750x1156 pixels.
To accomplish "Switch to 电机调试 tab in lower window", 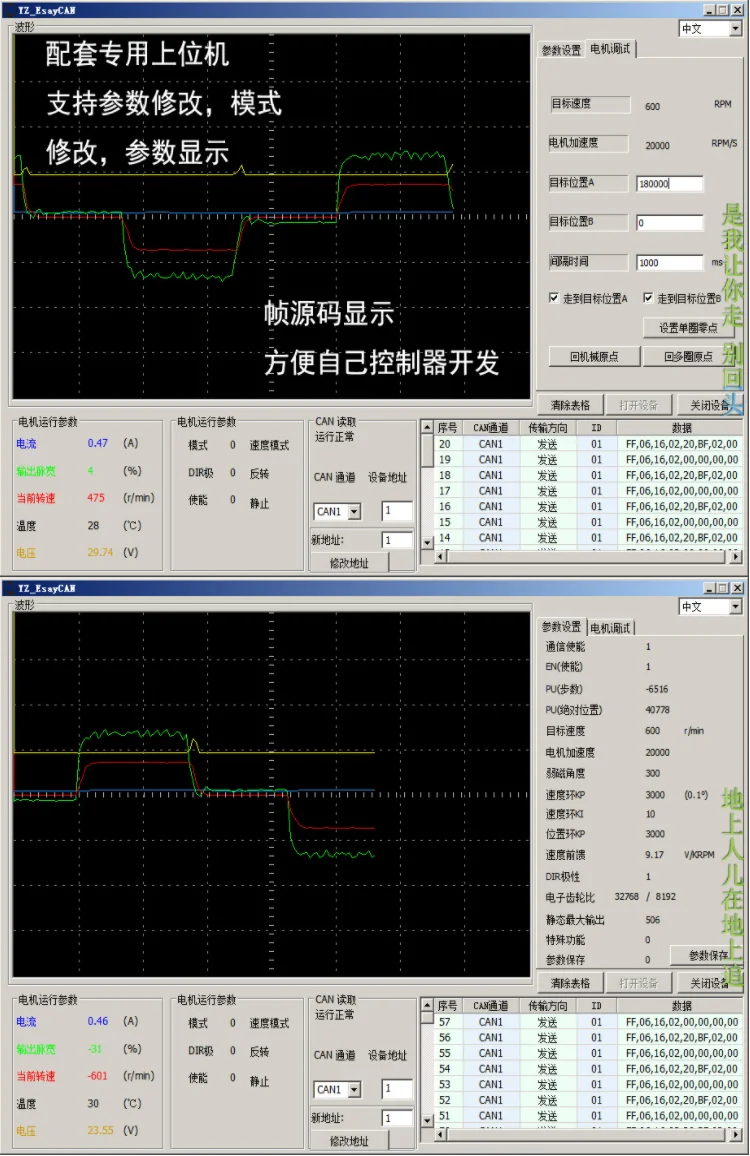I will click(611, 628).
